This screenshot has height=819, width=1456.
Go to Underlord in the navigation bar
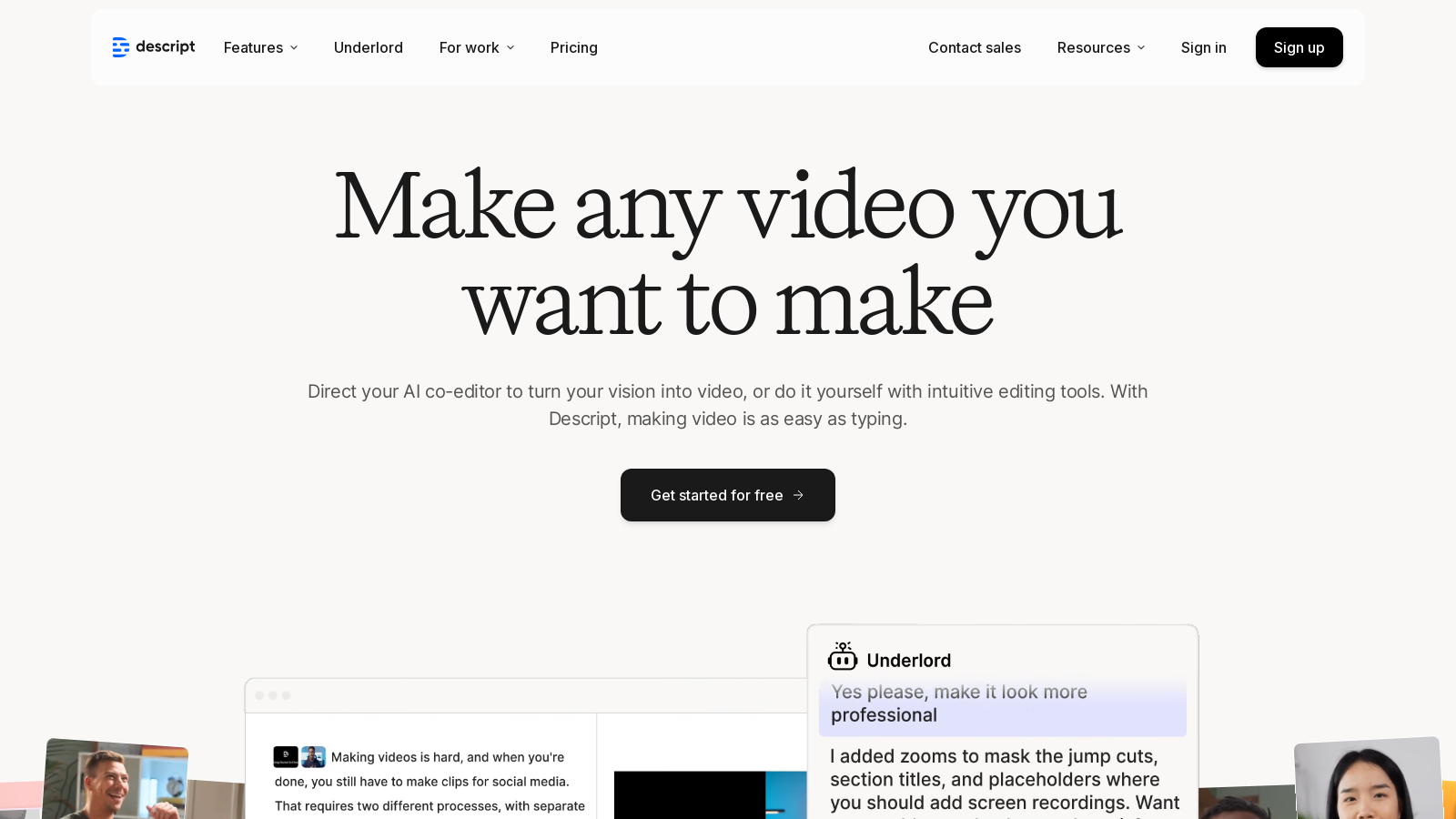click(368, 47)
